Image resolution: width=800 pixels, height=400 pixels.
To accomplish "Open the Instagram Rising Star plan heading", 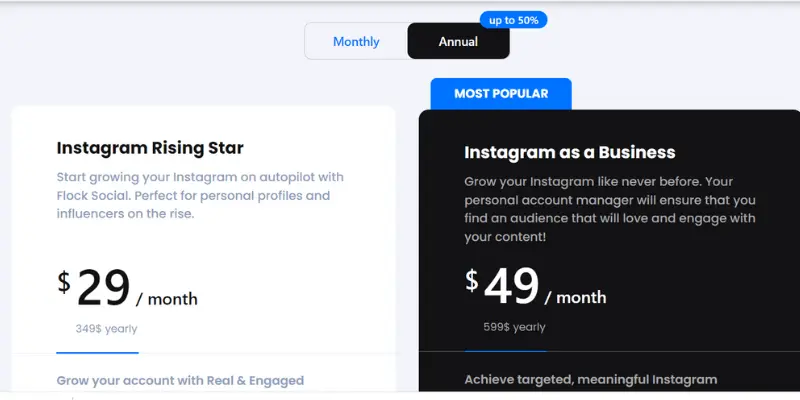I will (x=150, y=148).
